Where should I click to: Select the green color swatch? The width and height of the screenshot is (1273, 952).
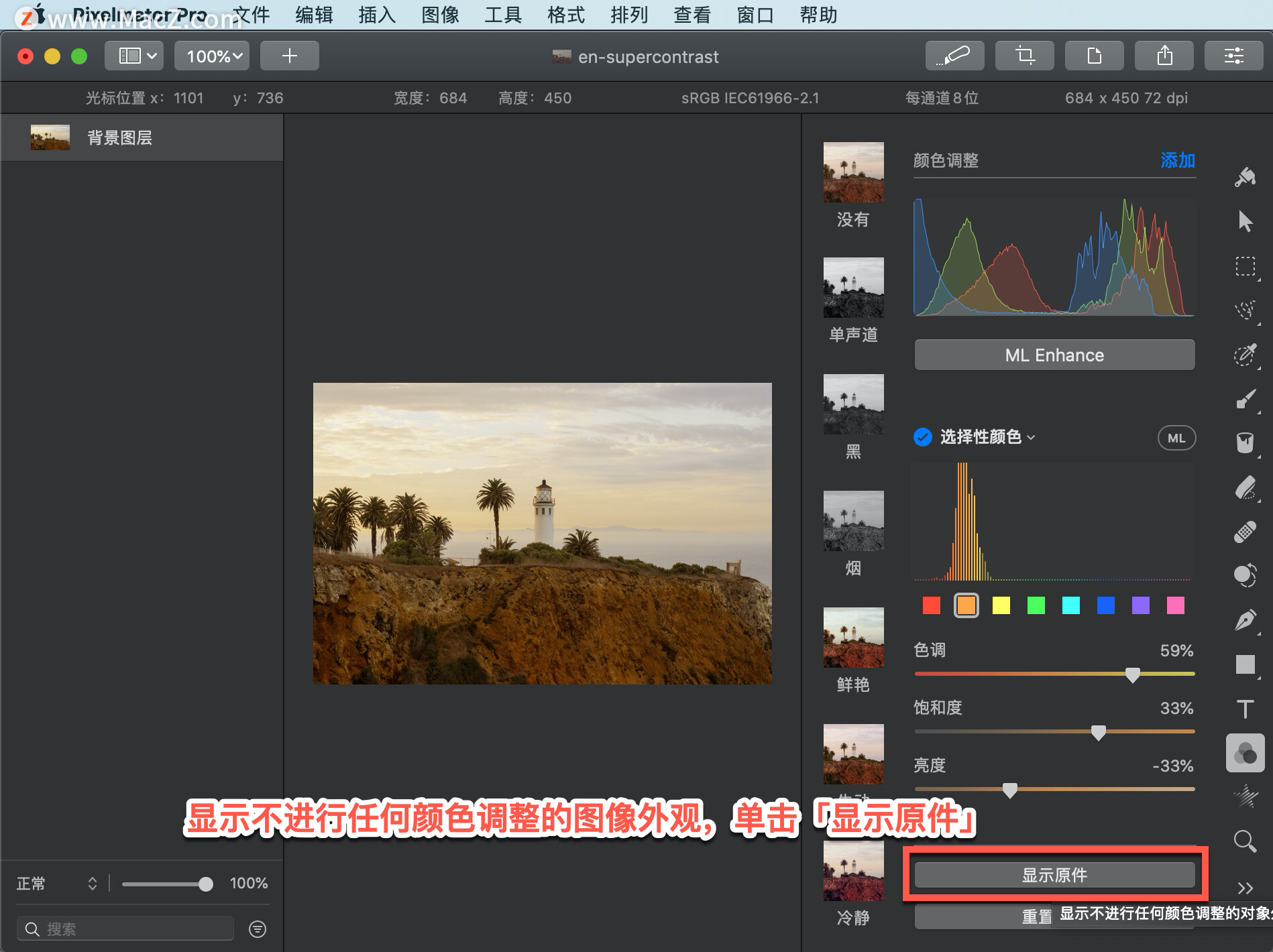coord(1036,605)
